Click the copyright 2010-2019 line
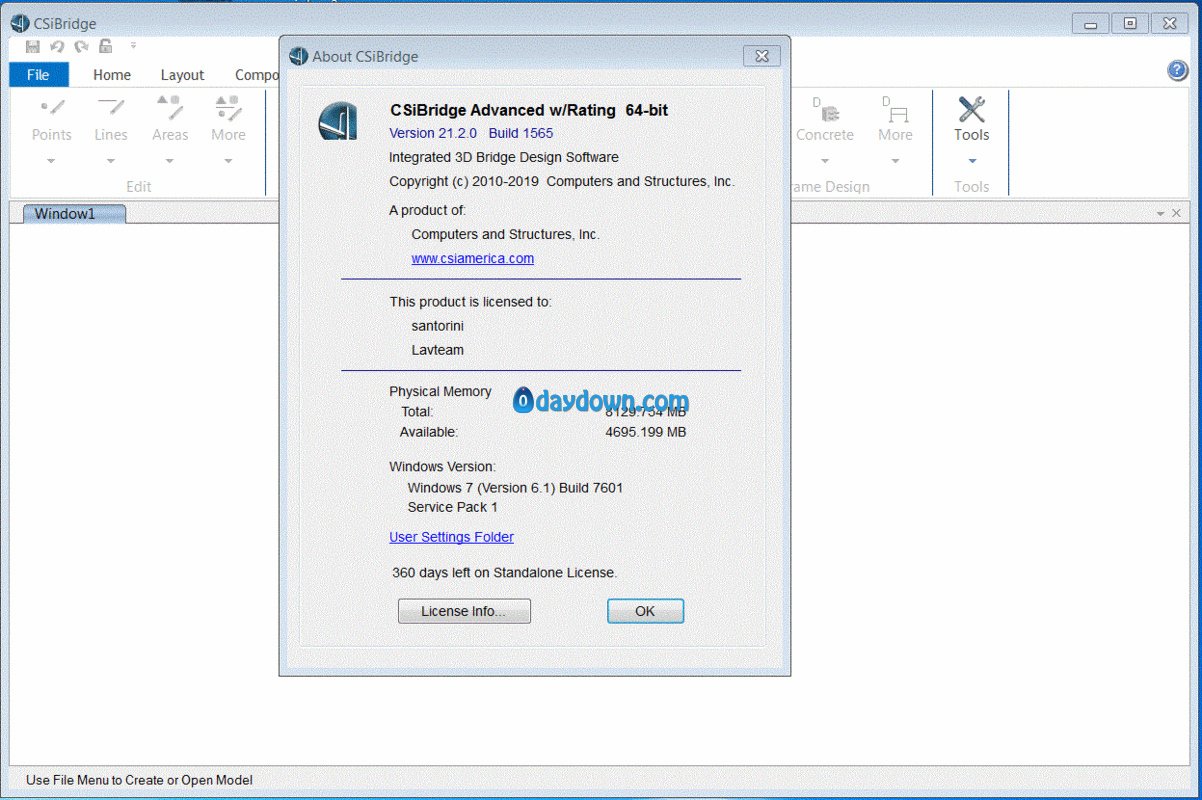 point(562,181)
